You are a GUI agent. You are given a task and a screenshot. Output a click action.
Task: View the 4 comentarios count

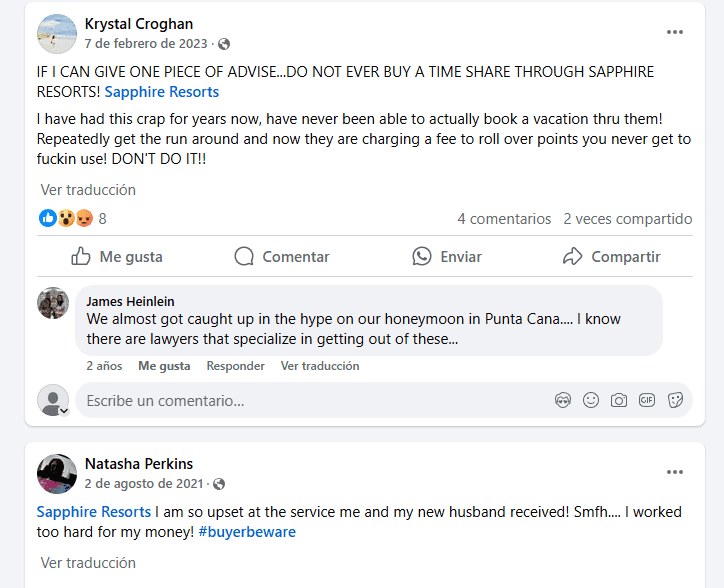point(504,219)
